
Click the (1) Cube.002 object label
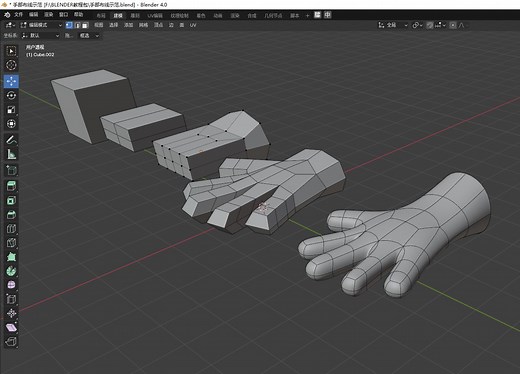coord(40,54)
